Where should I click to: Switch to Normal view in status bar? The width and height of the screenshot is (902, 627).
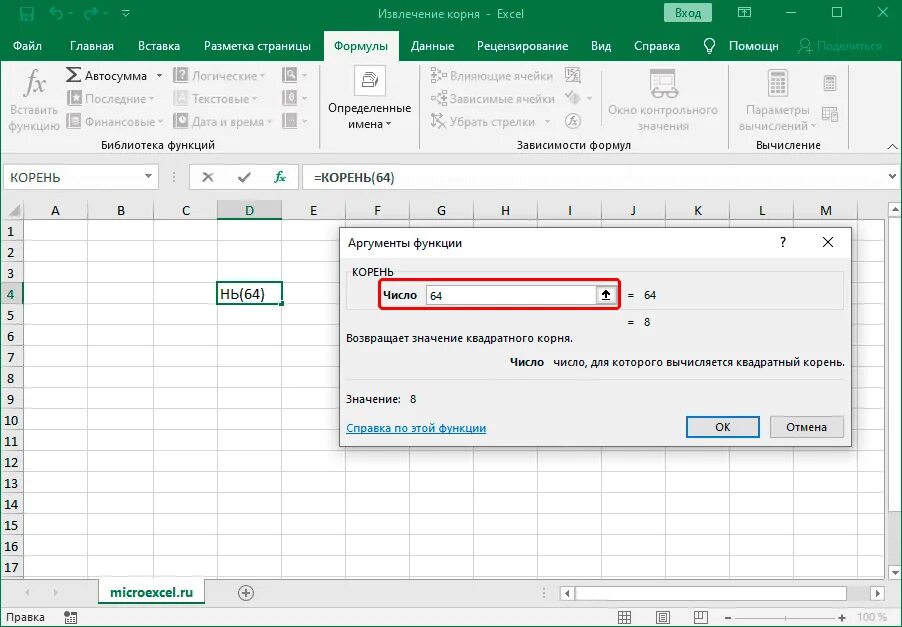pos(625,617)
